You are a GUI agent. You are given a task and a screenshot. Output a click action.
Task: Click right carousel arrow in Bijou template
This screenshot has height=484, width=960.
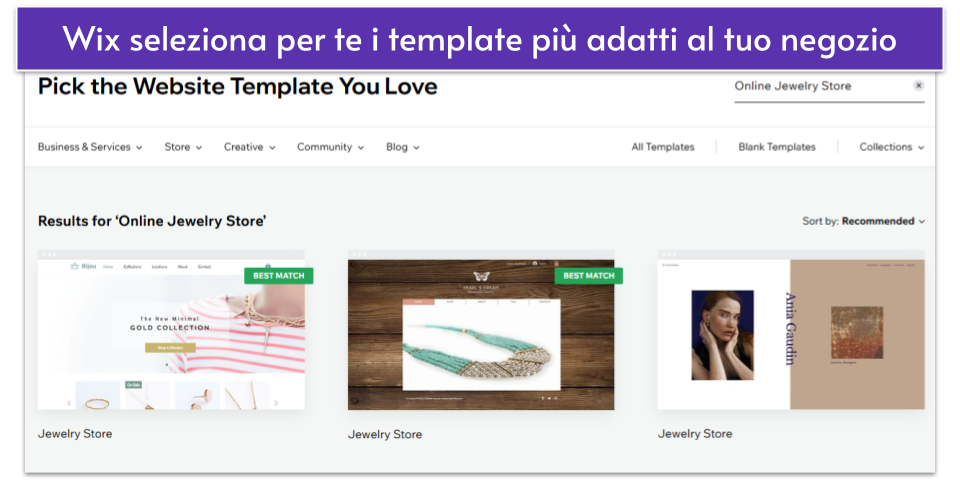coord(276,403)
